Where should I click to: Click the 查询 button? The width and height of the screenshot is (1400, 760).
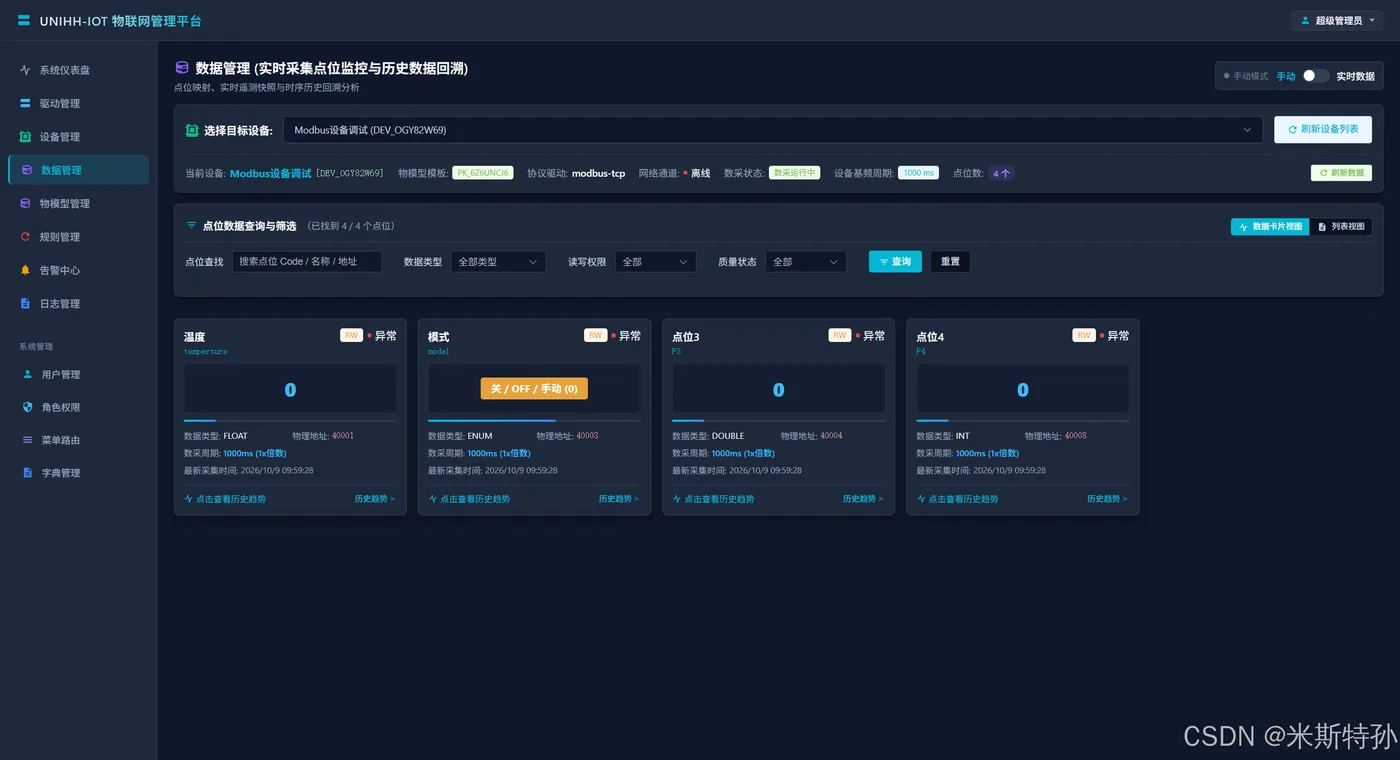pos(895,262)
